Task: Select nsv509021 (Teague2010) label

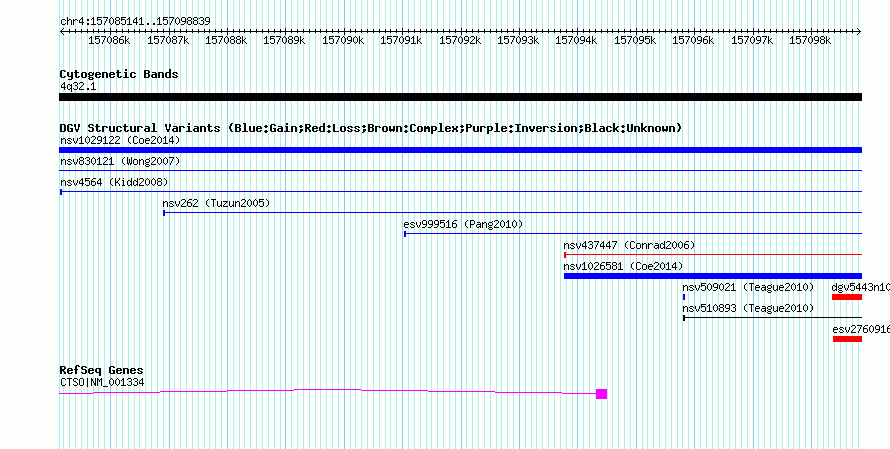Action: [x=748, y=287]
